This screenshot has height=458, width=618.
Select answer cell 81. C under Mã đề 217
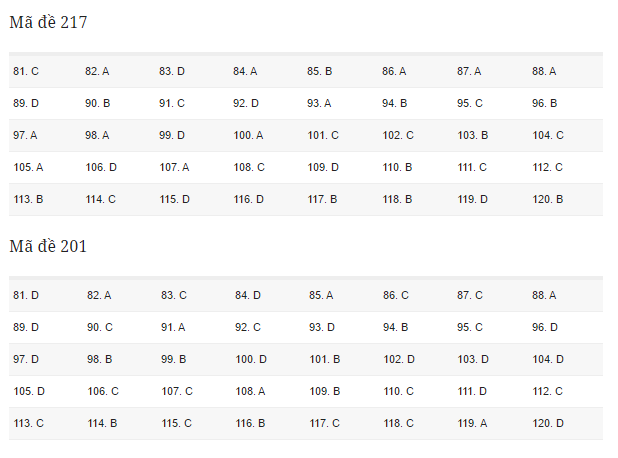coord(26,72)
